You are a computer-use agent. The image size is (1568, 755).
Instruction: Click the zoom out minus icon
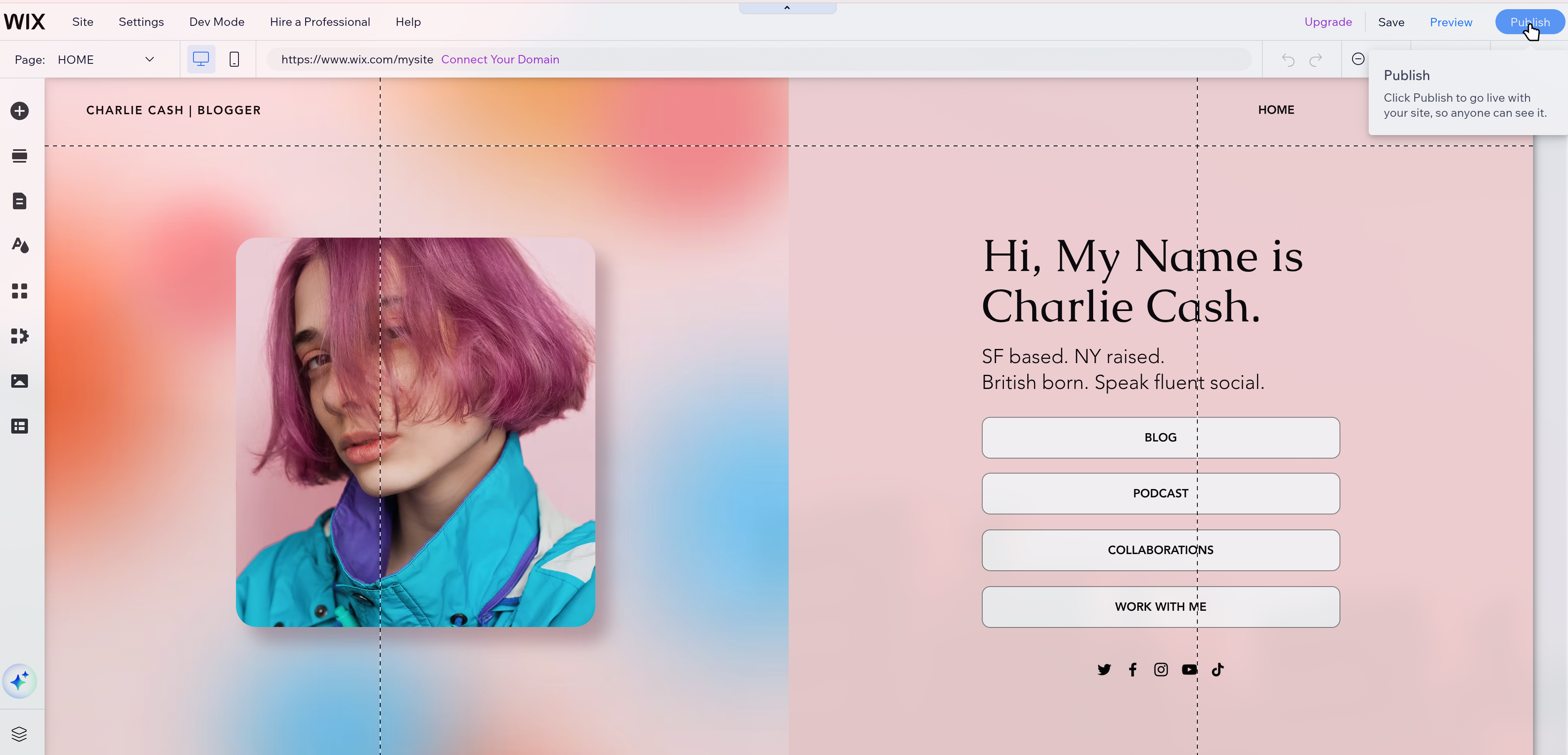pos(1358,59)
